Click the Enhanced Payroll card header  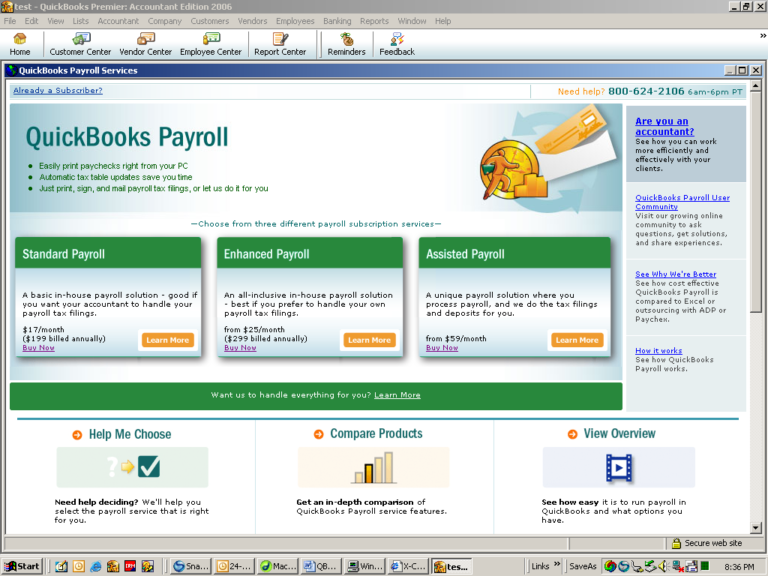[310, 253]
